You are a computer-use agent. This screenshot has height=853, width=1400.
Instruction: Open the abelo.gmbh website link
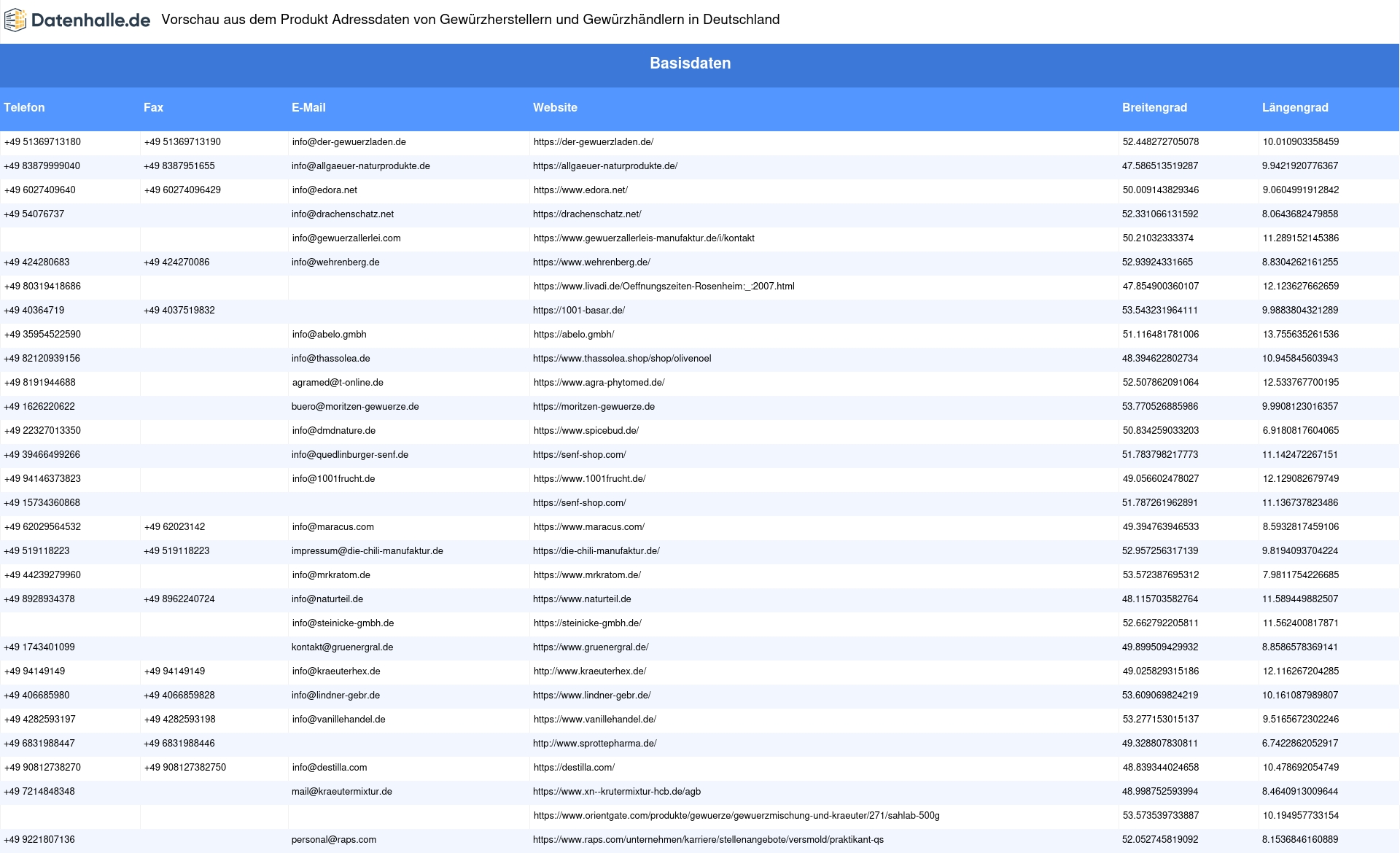(574, 335)
